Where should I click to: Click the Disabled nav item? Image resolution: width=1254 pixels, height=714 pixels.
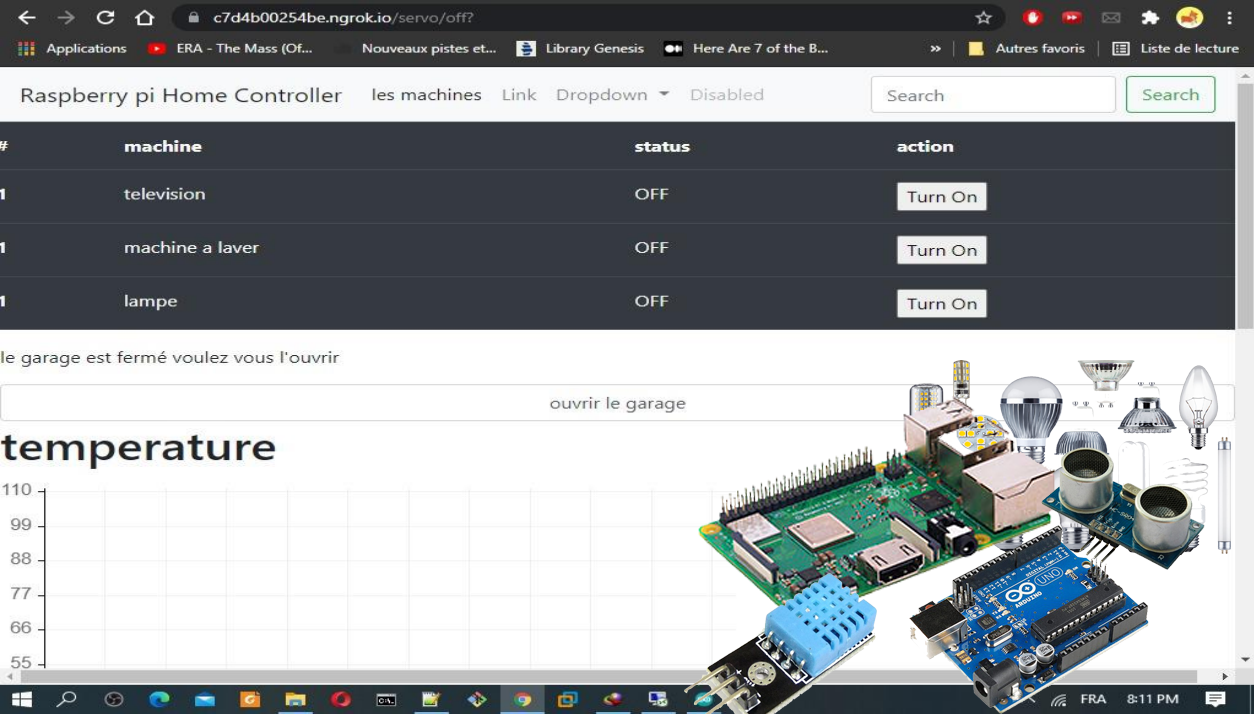(727, 95)
